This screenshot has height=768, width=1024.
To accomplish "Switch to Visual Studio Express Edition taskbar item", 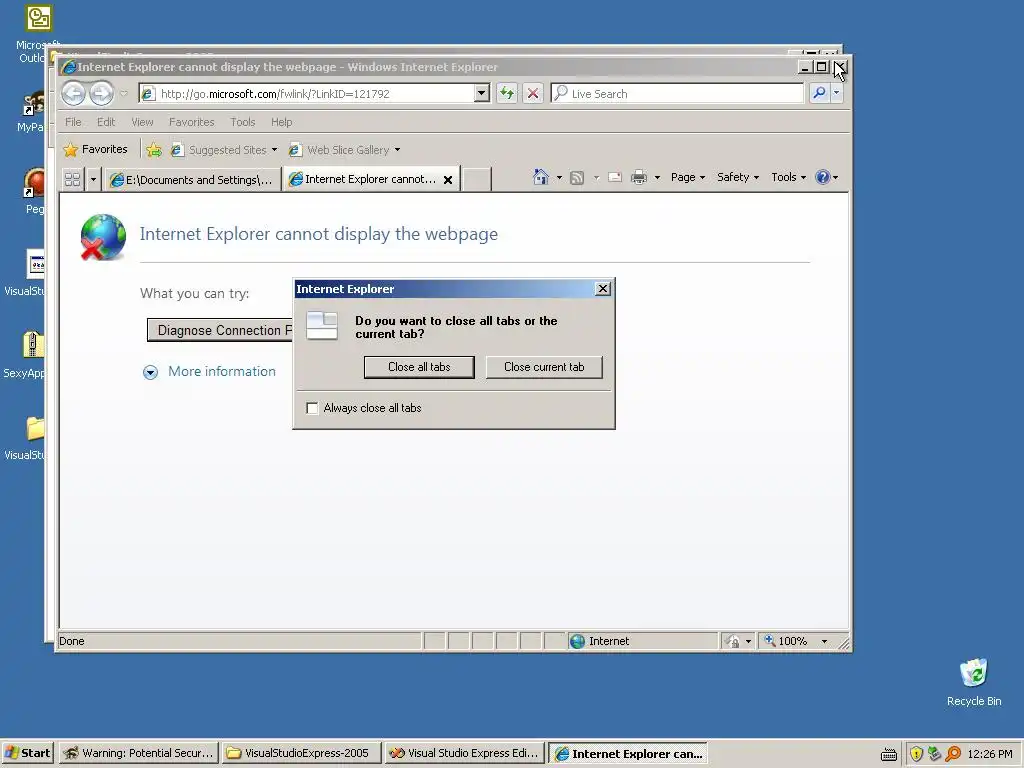I will [464, 753].
